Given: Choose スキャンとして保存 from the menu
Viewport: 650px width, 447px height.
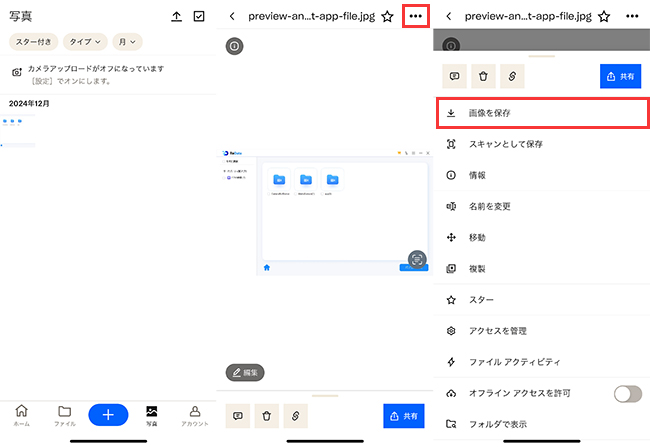Looking at the screenshot, I should pyautogui.click(x=541, y=144).
